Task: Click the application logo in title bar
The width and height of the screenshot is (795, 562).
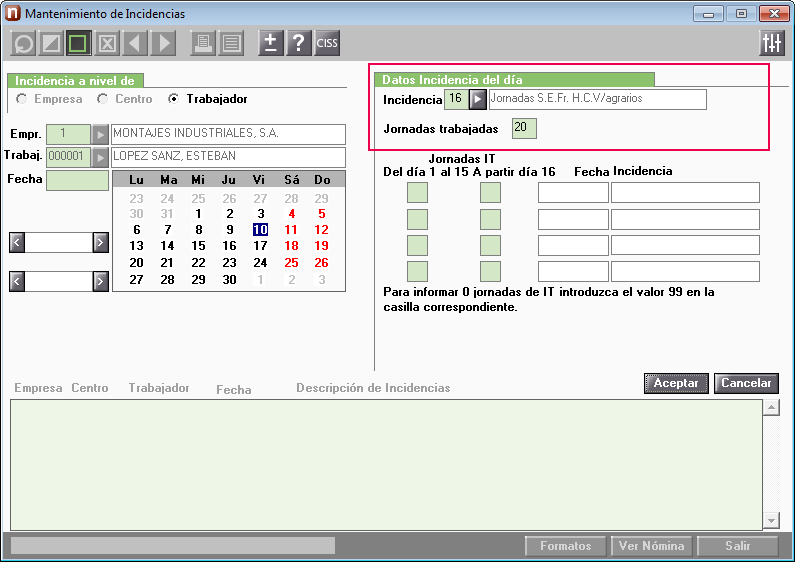Action: coord(12,13)
